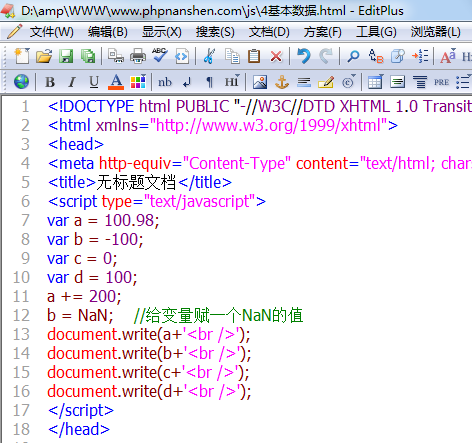Delete selection with the red X

click(x=276, y=56)
